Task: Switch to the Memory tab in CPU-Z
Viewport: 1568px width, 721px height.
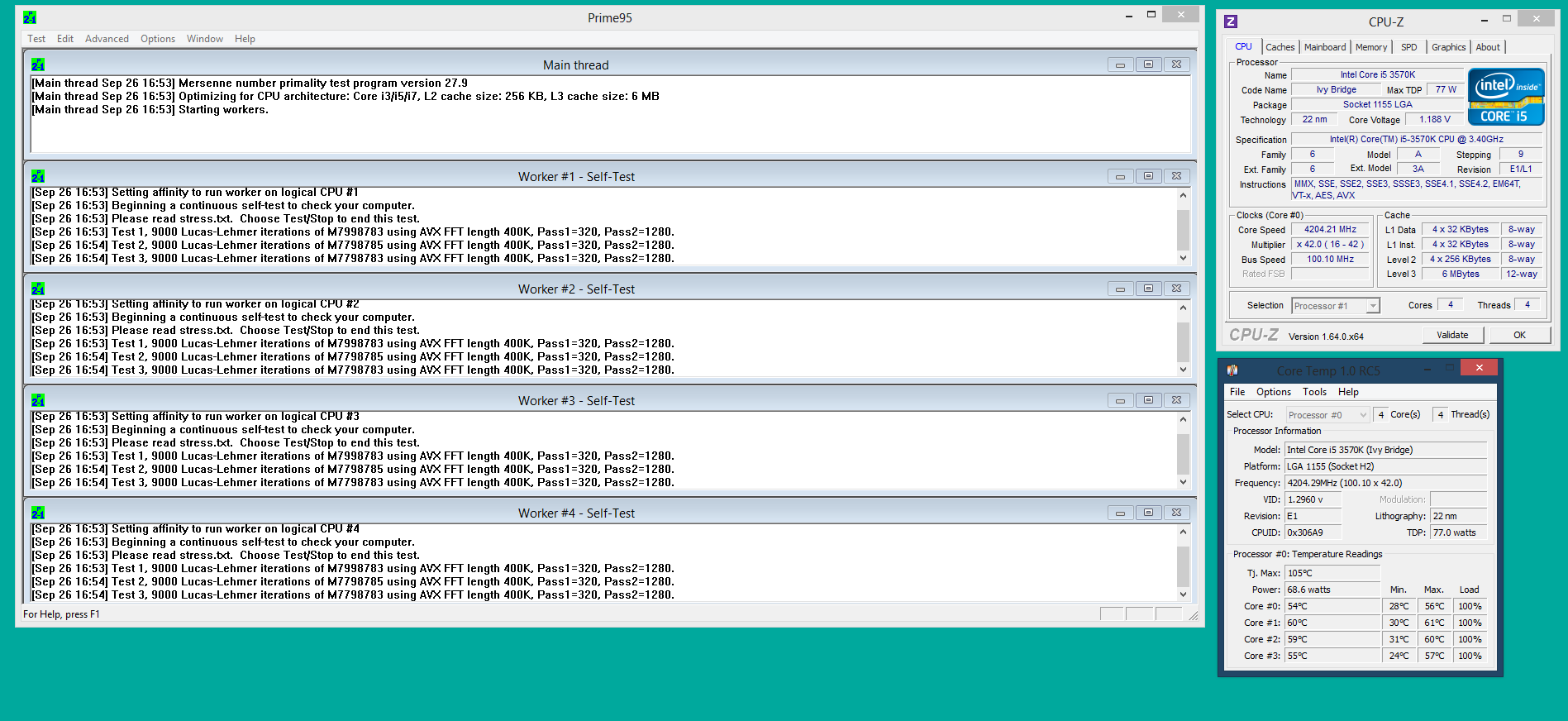Action: coord(1371,47)
